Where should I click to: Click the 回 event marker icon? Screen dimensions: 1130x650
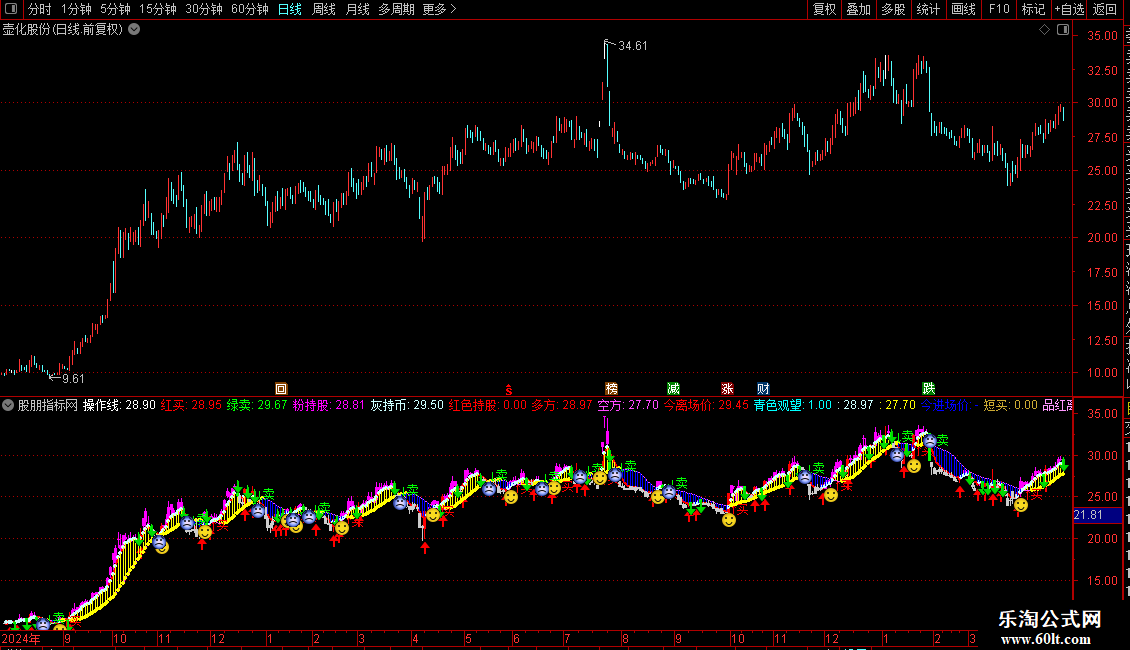pos(281,389)
